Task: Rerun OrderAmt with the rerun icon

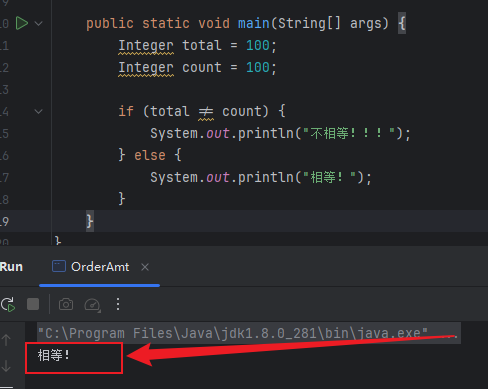Action: 8,304
